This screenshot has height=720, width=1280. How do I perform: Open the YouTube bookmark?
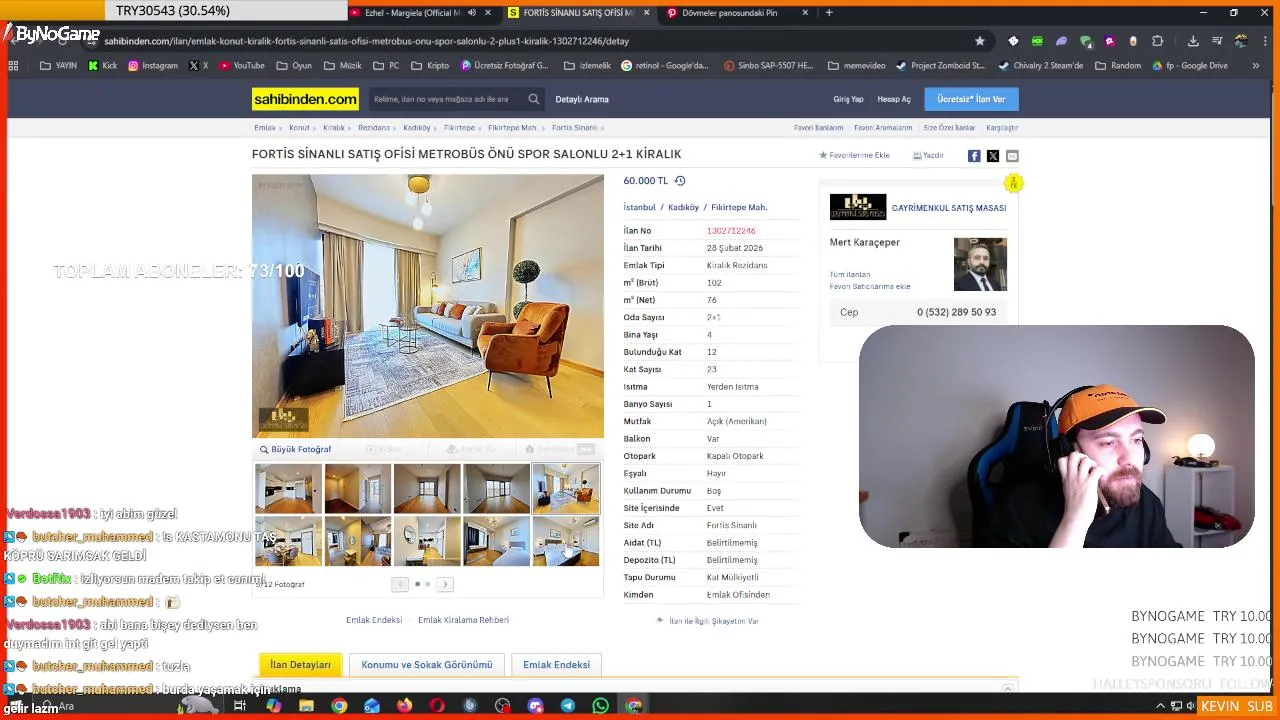242,66
